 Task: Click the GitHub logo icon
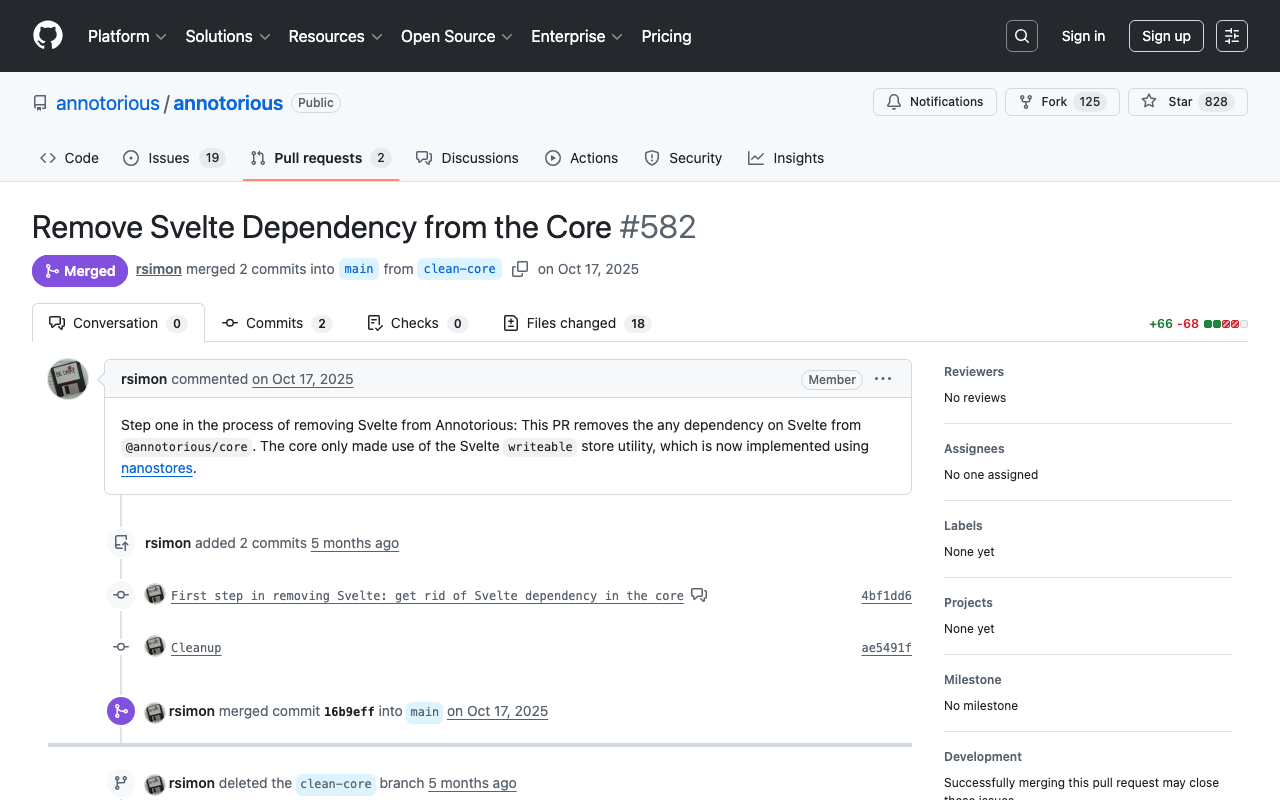48,36
